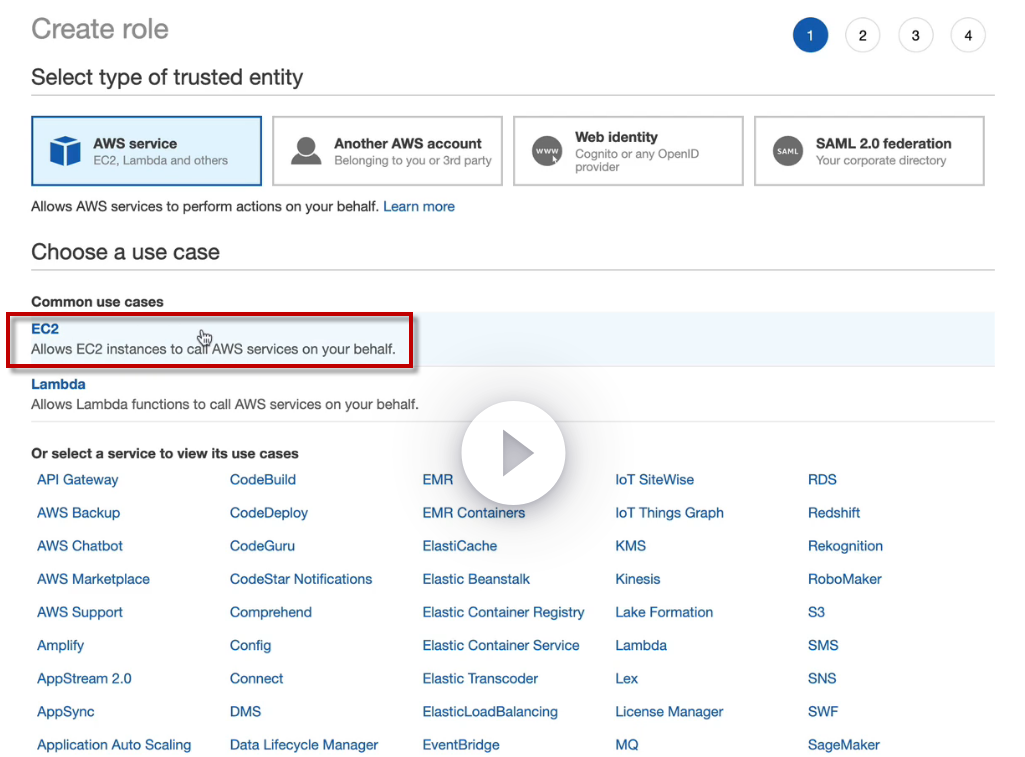Open the RoboMaker service link
This screenshot has width=1025, height=757.
click(845, 579)
